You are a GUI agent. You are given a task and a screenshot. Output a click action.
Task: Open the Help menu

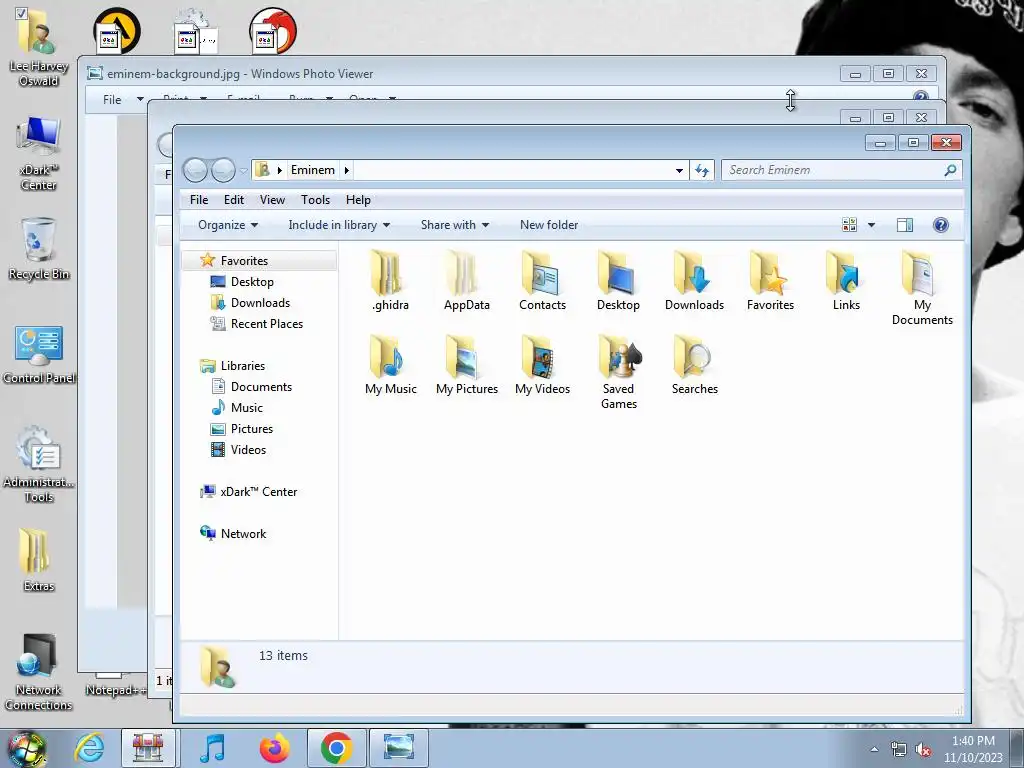358,200
